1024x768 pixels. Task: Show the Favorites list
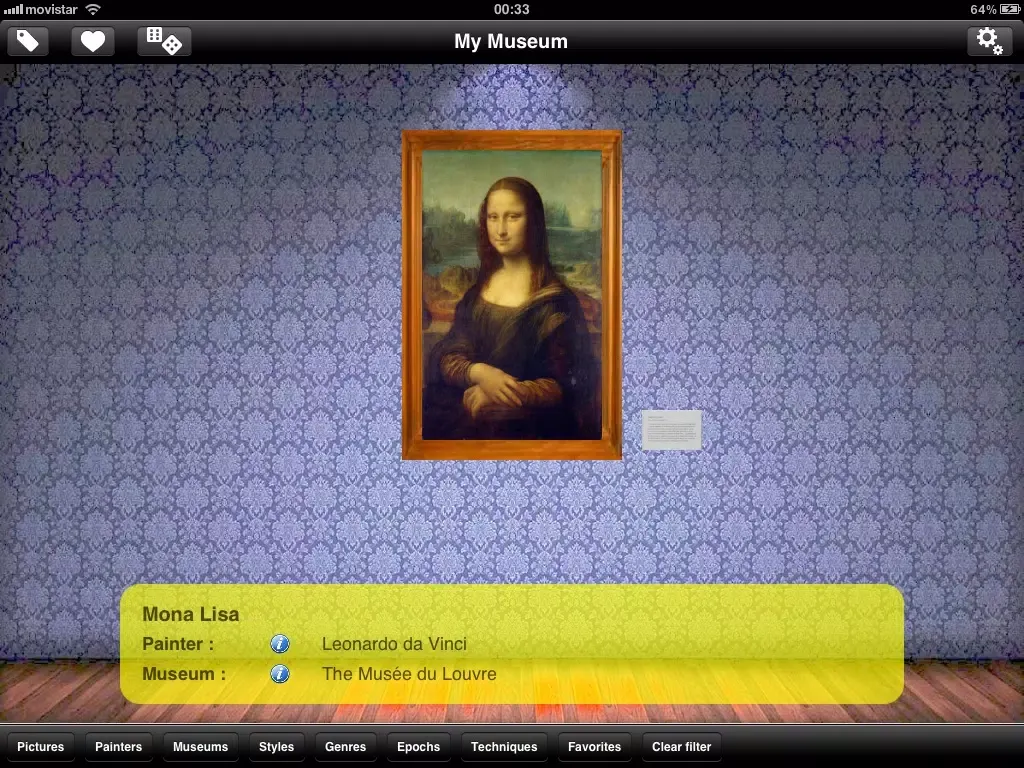594,746
